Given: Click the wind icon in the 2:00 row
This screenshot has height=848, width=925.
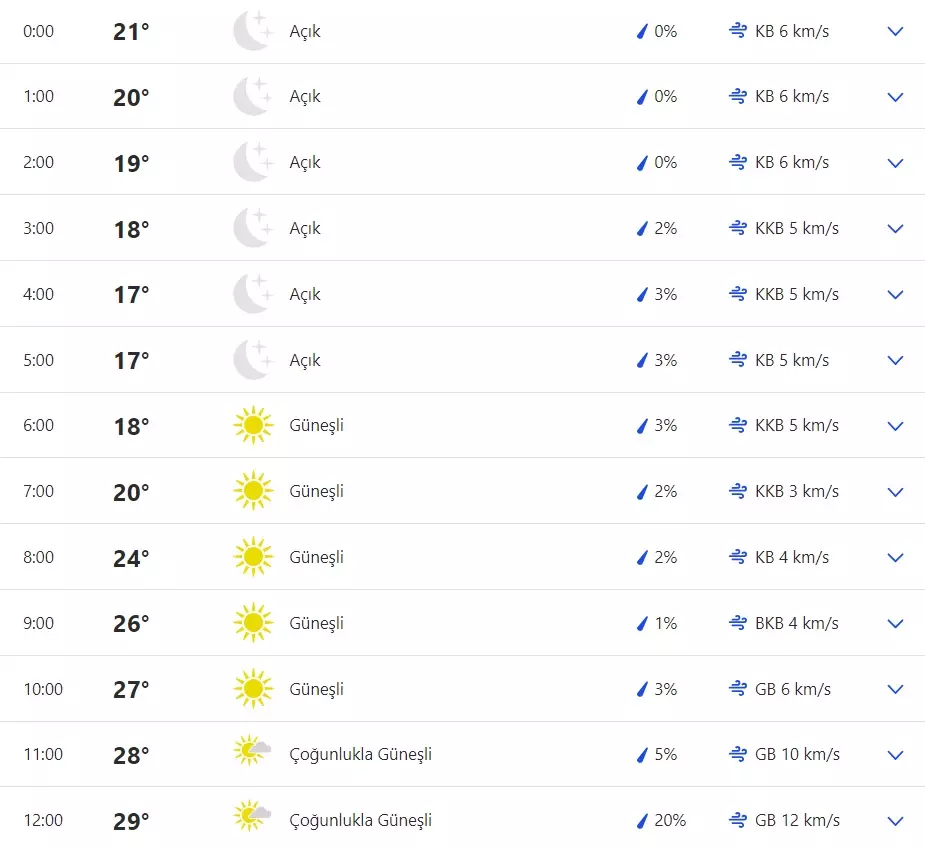Looking at the screenshot, I should [738, 162].
